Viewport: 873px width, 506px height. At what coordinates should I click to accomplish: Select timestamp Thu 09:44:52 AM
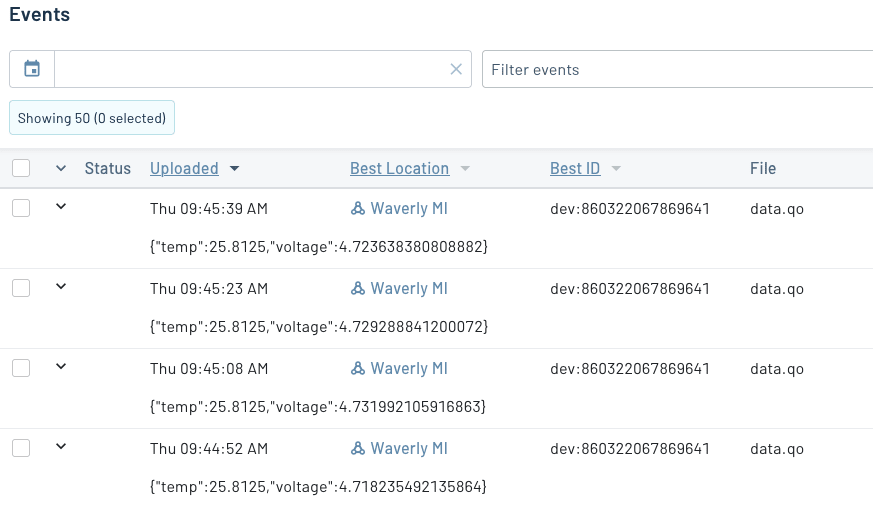[209, 449]
